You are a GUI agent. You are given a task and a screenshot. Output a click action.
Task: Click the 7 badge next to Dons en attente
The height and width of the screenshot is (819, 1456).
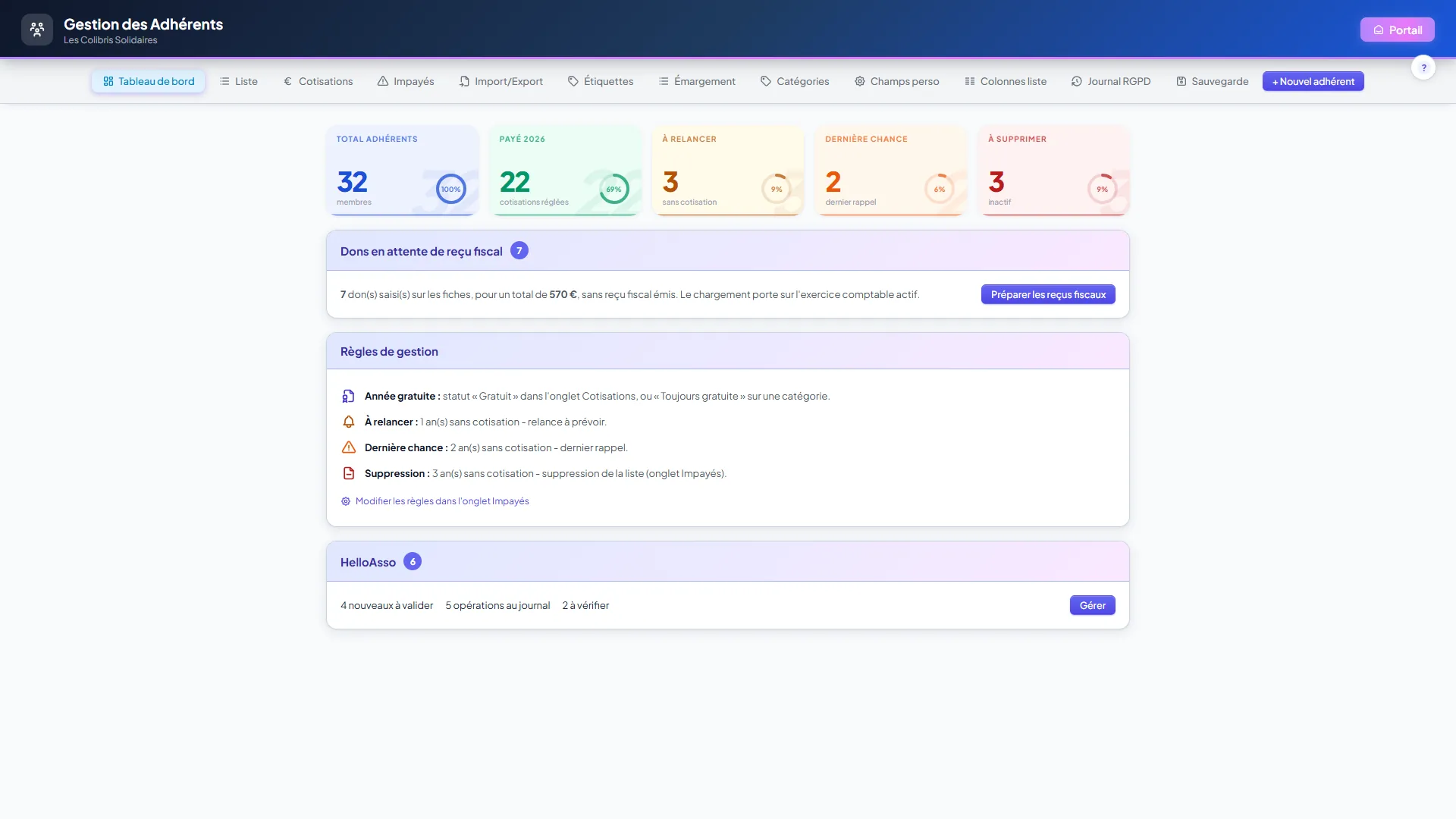519,250
